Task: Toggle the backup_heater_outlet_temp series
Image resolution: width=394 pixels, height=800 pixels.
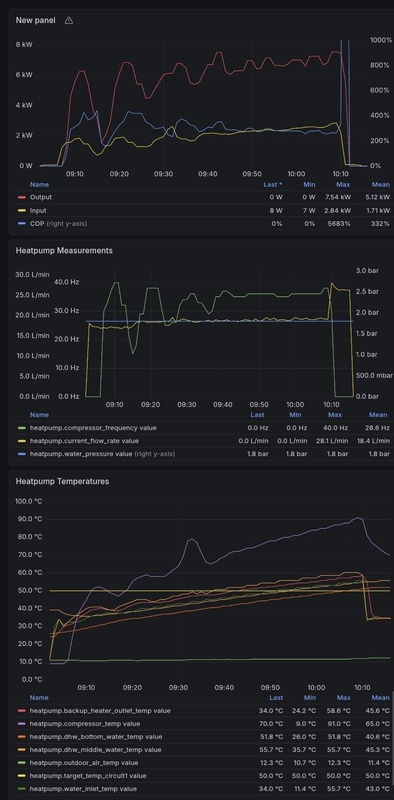Action: point(100,710)
